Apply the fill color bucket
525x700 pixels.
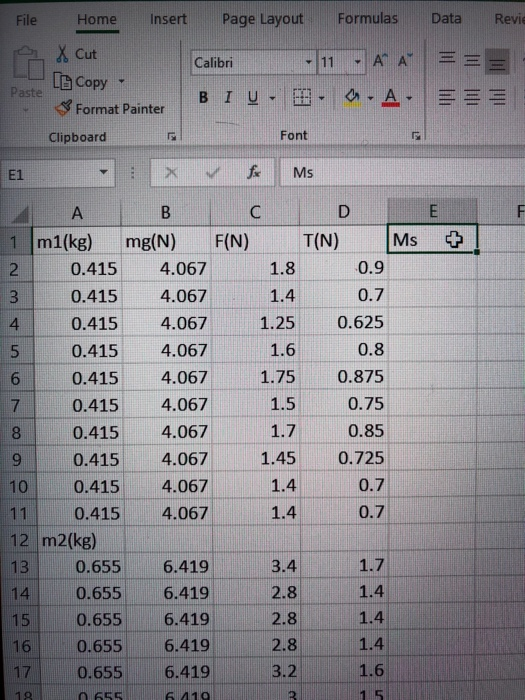(x=353, y=97)
